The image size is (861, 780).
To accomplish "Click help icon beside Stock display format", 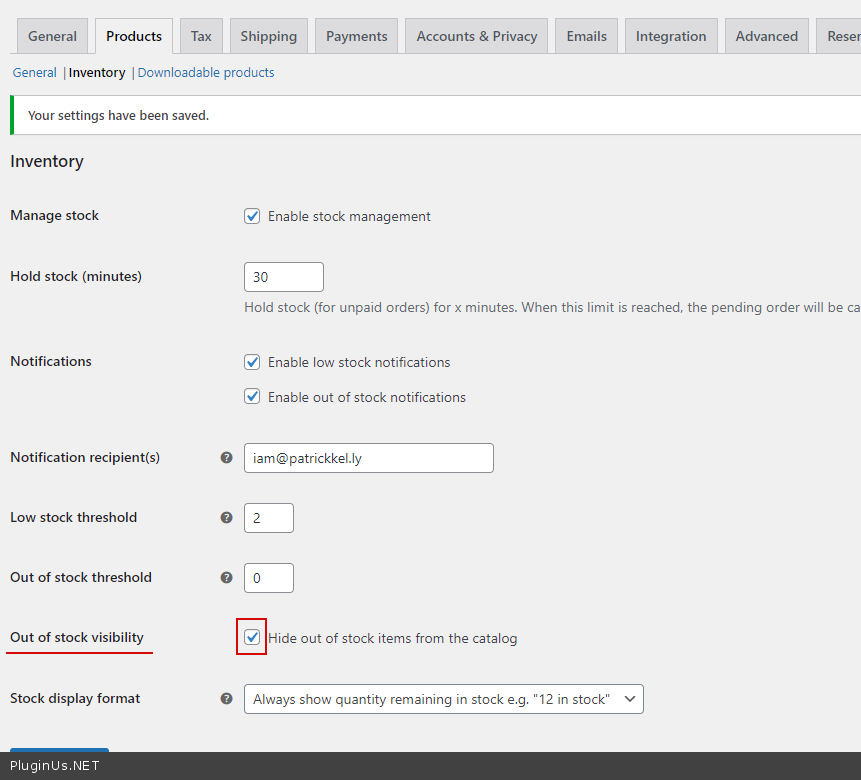I will [226, 699].
